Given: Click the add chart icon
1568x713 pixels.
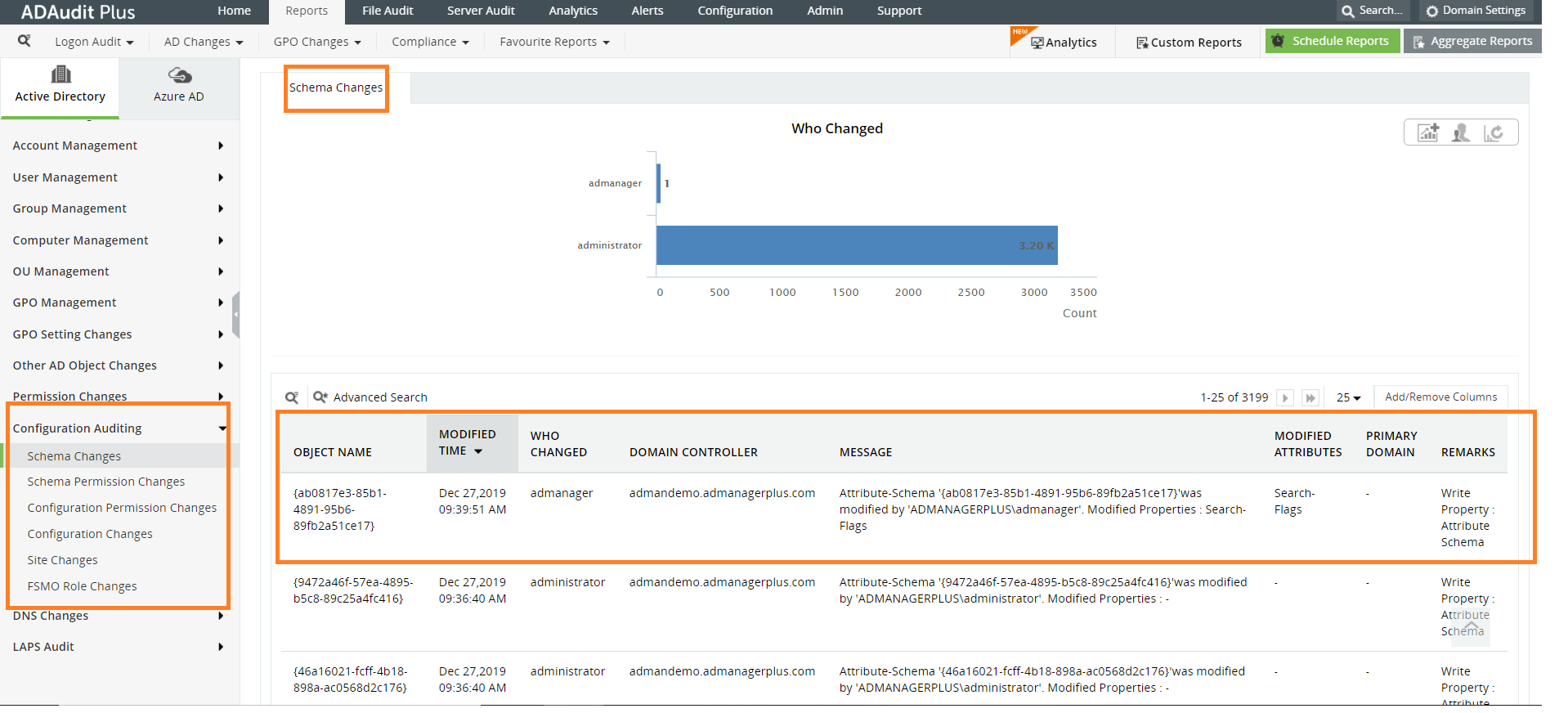Looking at the screenshot, I should [x=1428, y=132].
